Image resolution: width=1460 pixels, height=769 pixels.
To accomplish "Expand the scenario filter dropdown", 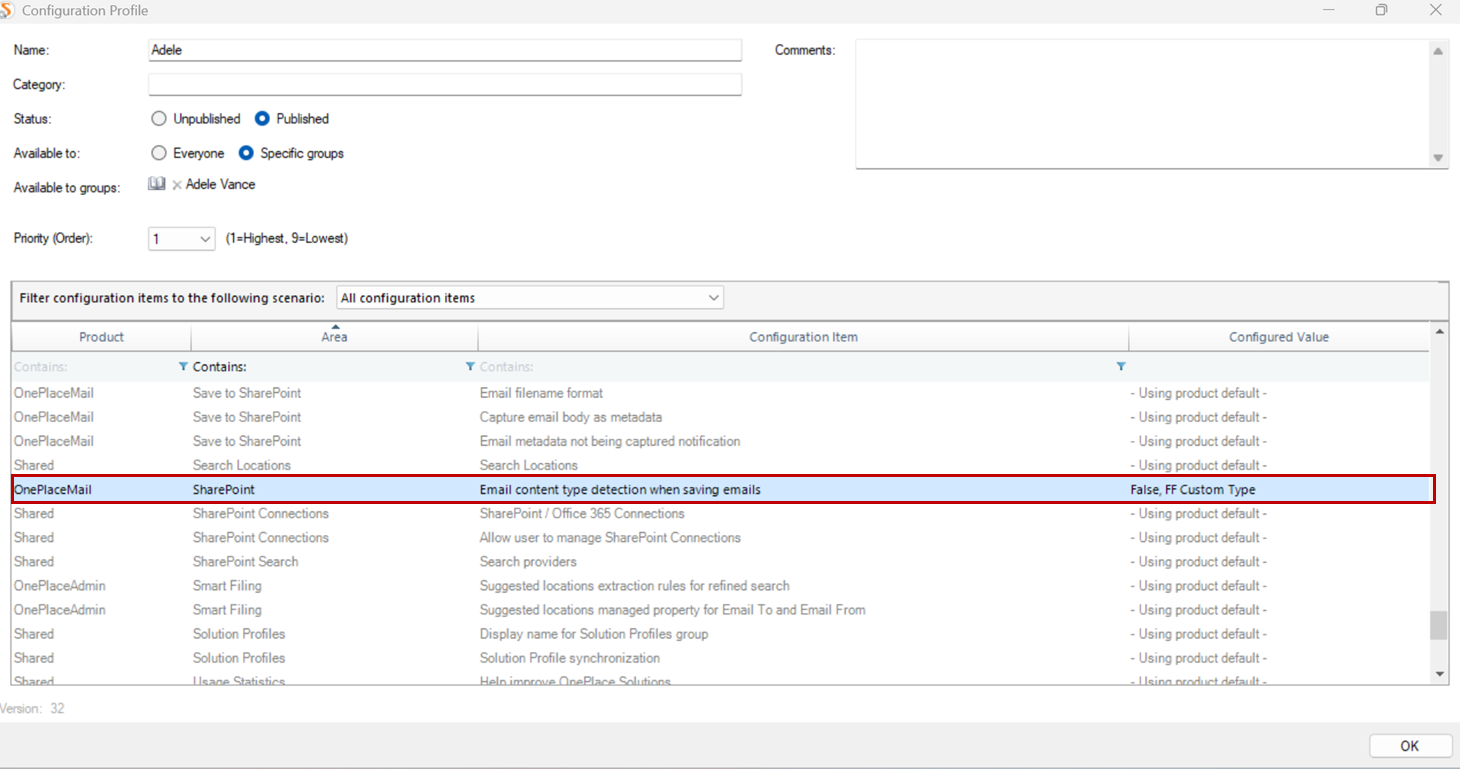I will pyautogui.click(x=713, y=298).
